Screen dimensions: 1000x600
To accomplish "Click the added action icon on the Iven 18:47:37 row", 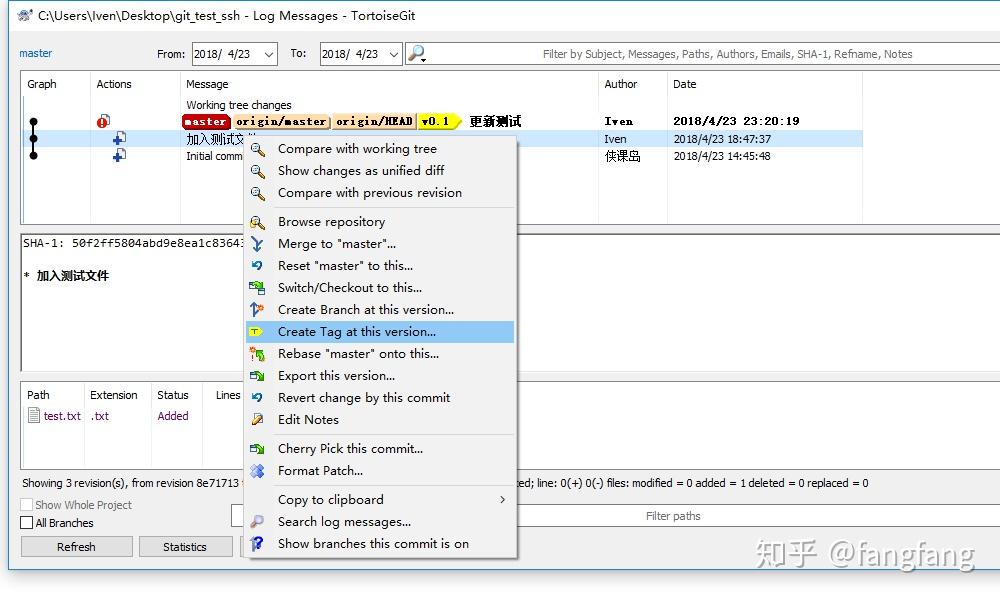I will pyautogui.click(x=119, y=138).
